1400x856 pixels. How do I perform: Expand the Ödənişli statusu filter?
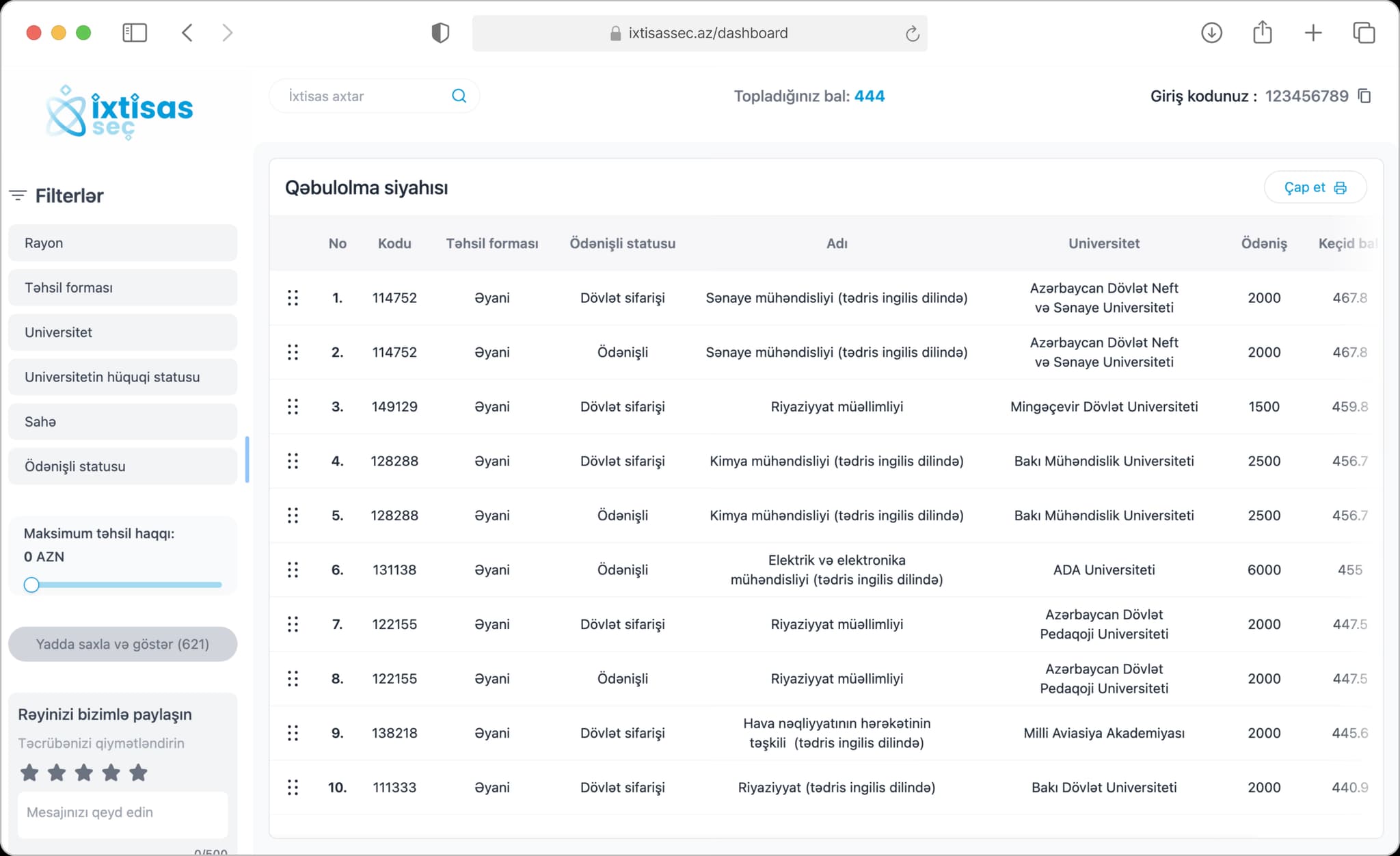tap(123, 466)
